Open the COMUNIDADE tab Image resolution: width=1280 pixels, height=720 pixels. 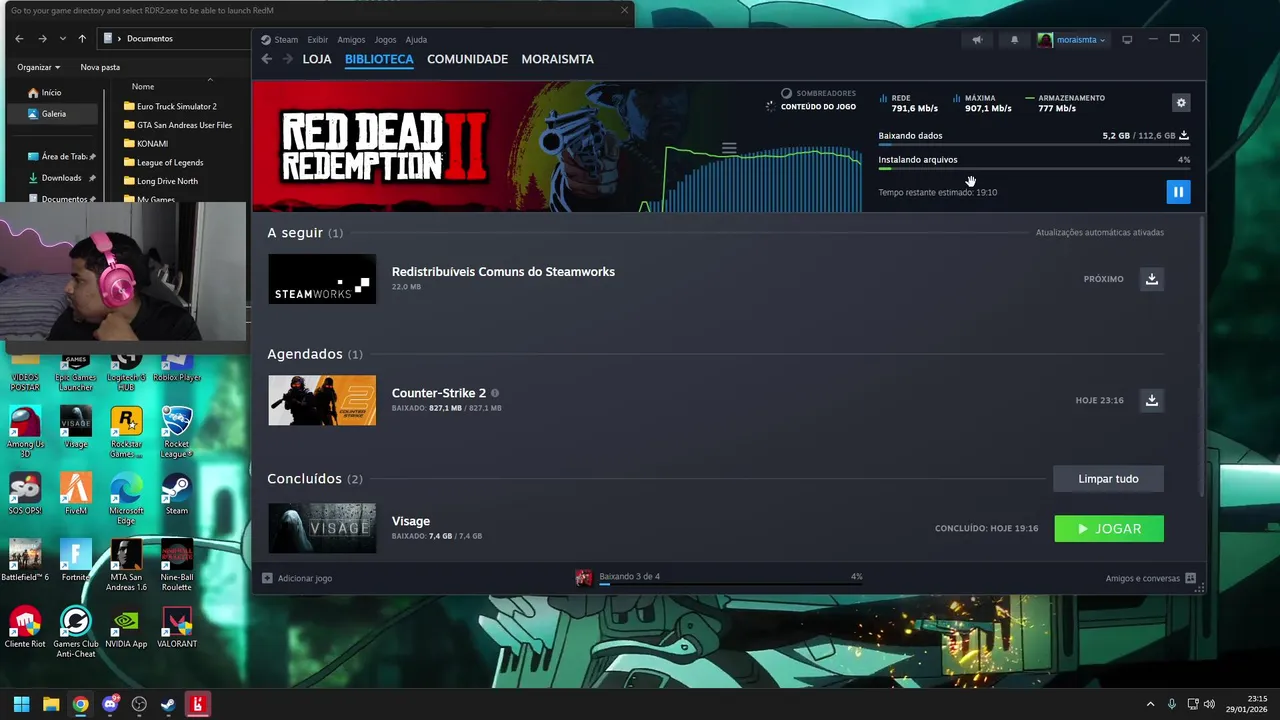[x=467, y=59]
